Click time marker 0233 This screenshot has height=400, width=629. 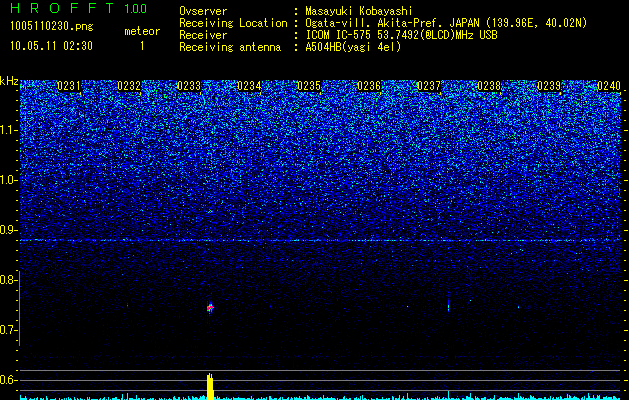pos(189,86)
